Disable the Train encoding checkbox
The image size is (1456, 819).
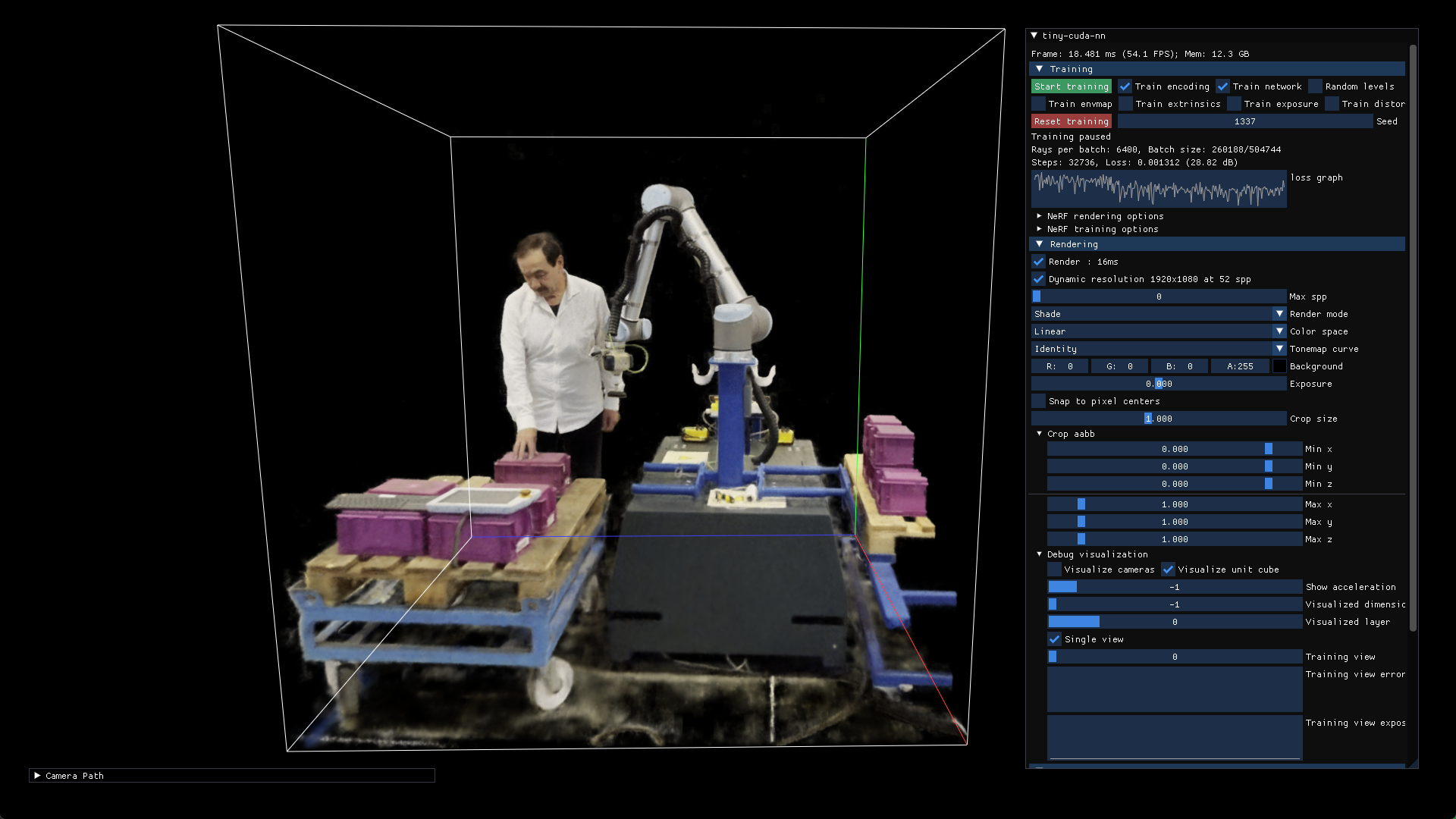pyautogui.click(x=1125, y=86)
